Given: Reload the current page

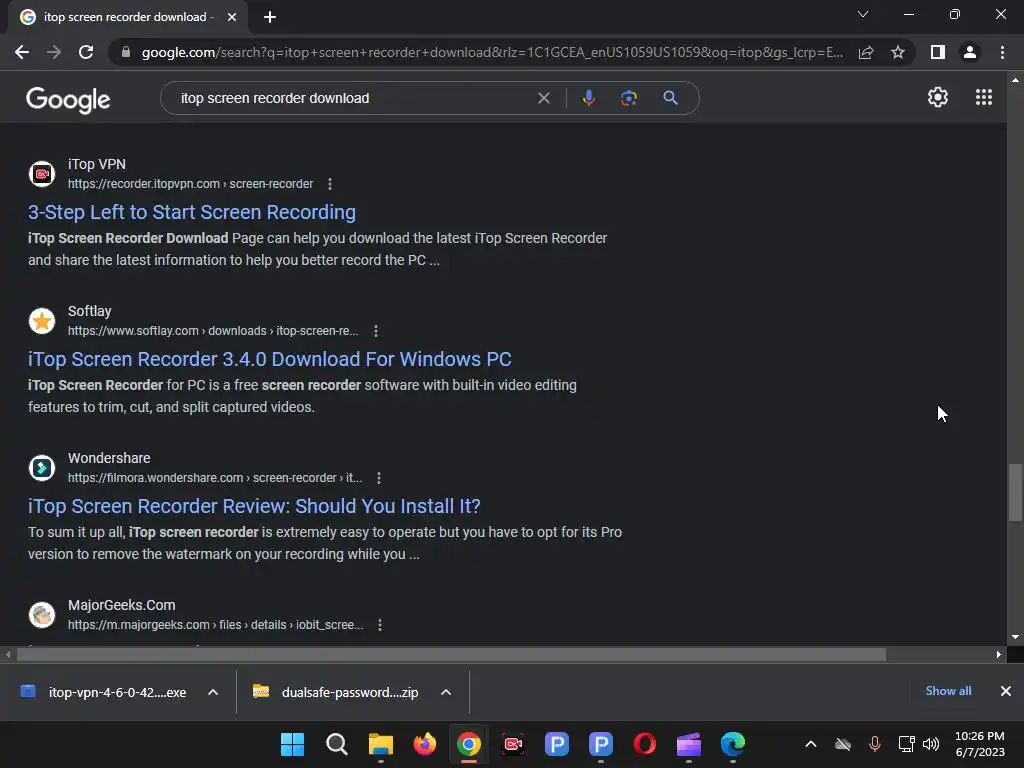Looking at the screenshot, I should click(x=86, y=52).
